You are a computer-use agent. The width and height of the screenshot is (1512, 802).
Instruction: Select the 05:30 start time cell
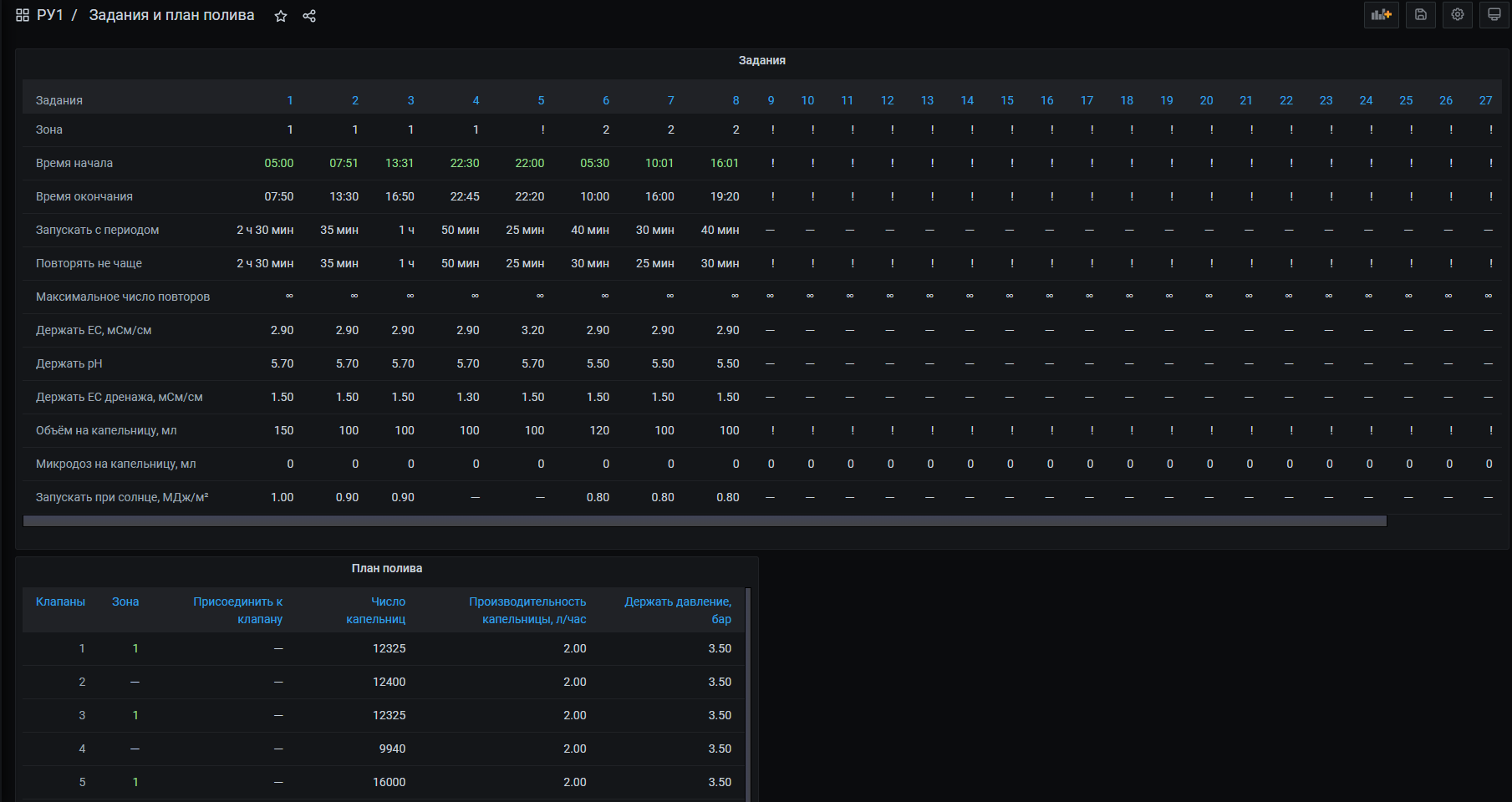[x=595, y=163]
